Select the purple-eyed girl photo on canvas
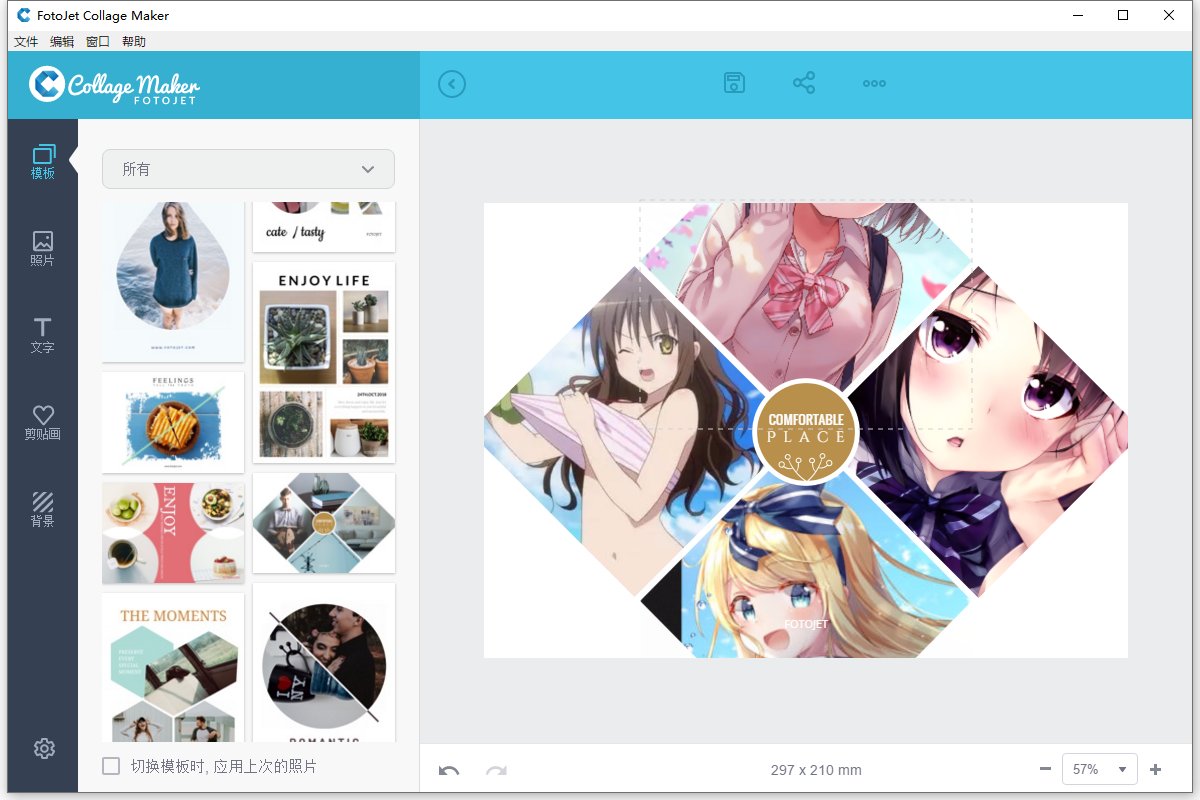 tap(990, 430)
